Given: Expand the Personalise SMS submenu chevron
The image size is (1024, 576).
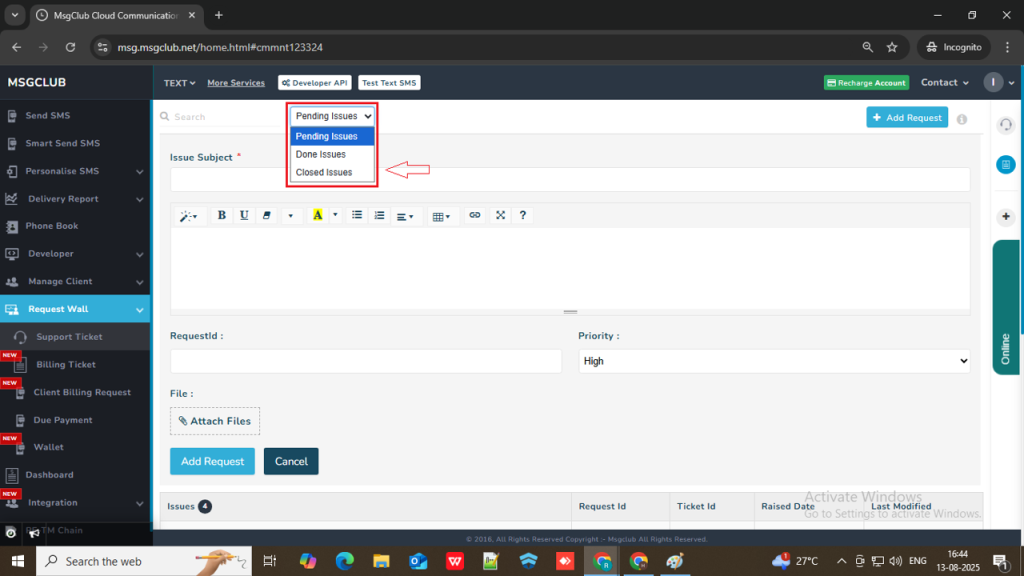Looking at the screenshot, I should pos(140,172).
